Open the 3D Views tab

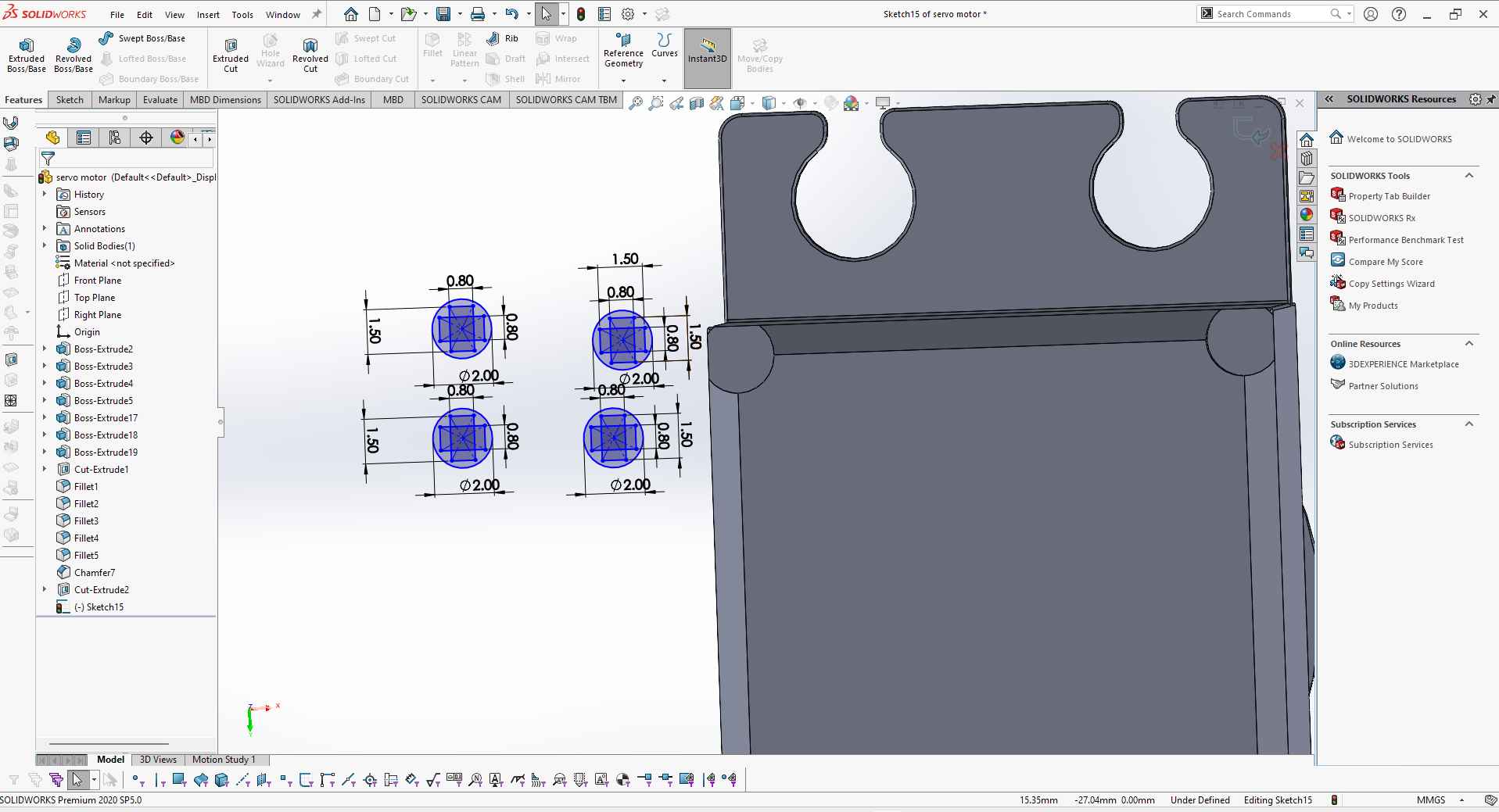coord(158,760)
